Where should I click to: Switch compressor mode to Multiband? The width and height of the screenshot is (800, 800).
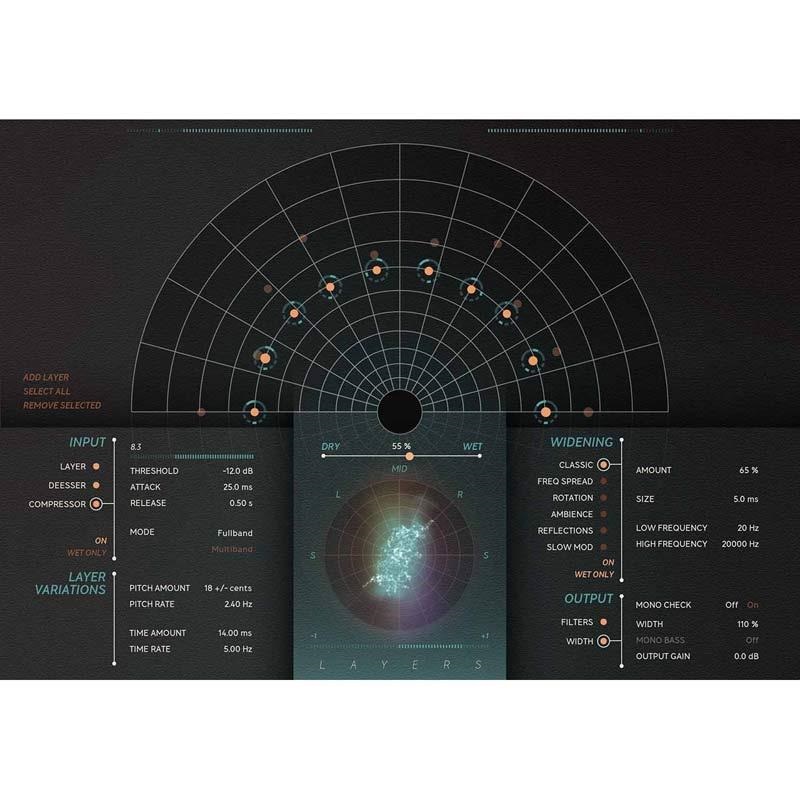coord(230,549)
